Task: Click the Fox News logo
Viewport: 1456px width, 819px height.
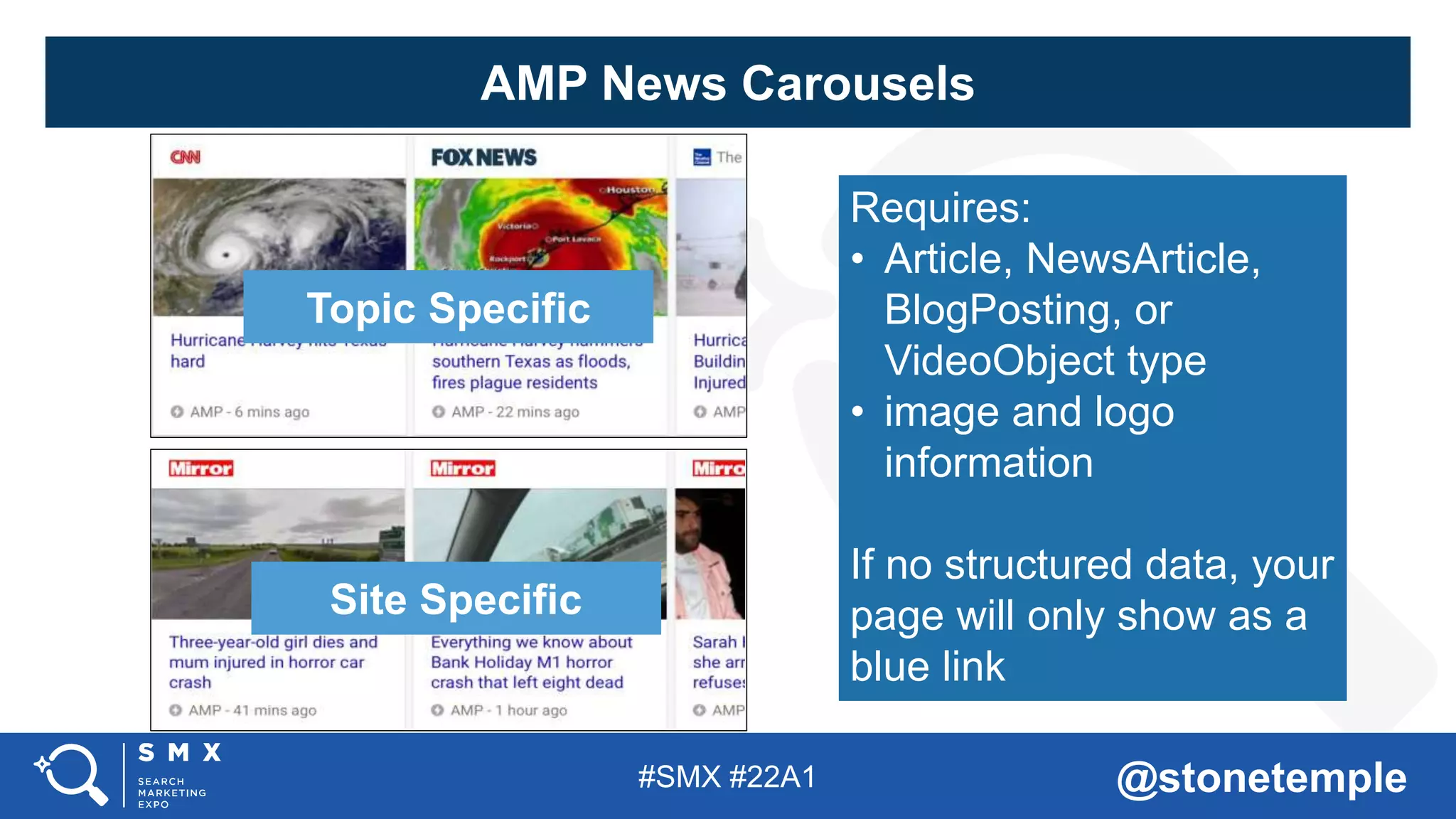Action: pyautogui.click(x=483, y=157)
